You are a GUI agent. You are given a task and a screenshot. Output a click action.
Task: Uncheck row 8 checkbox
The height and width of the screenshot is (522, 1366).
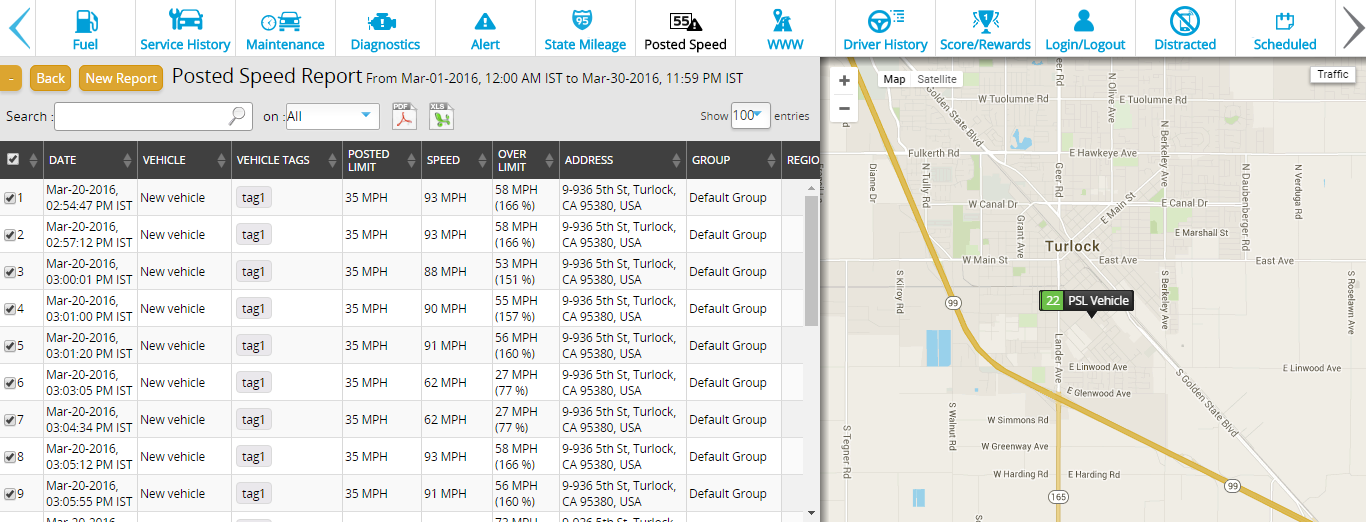tap(9, 457)
